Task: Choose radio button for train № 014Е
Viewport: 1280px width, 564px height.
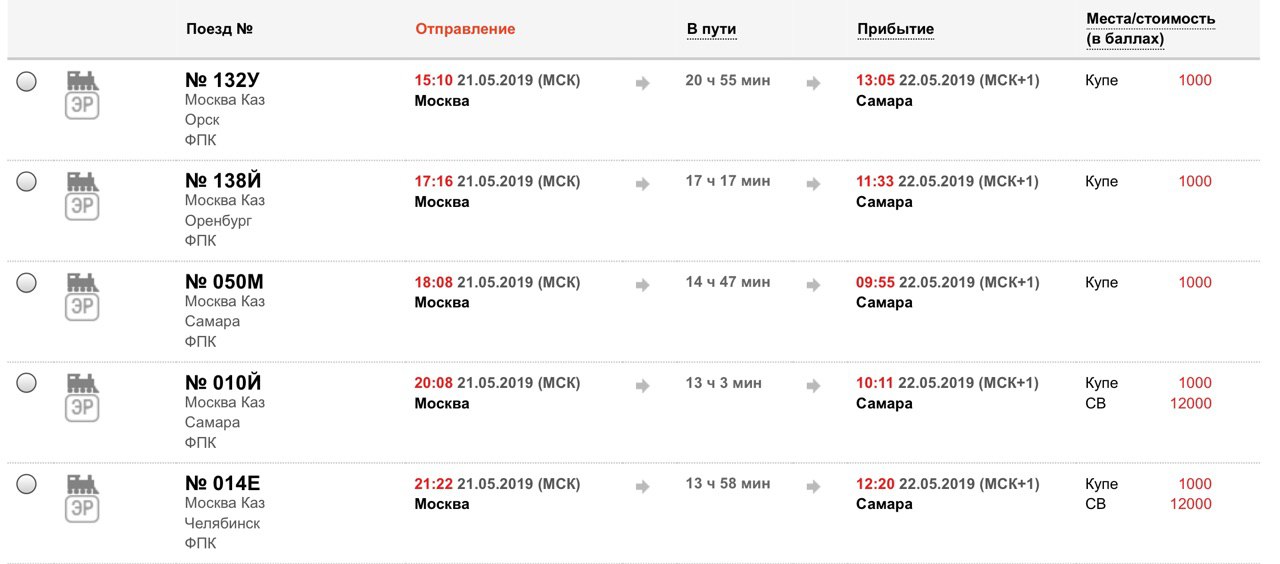Action: point(27,484)
